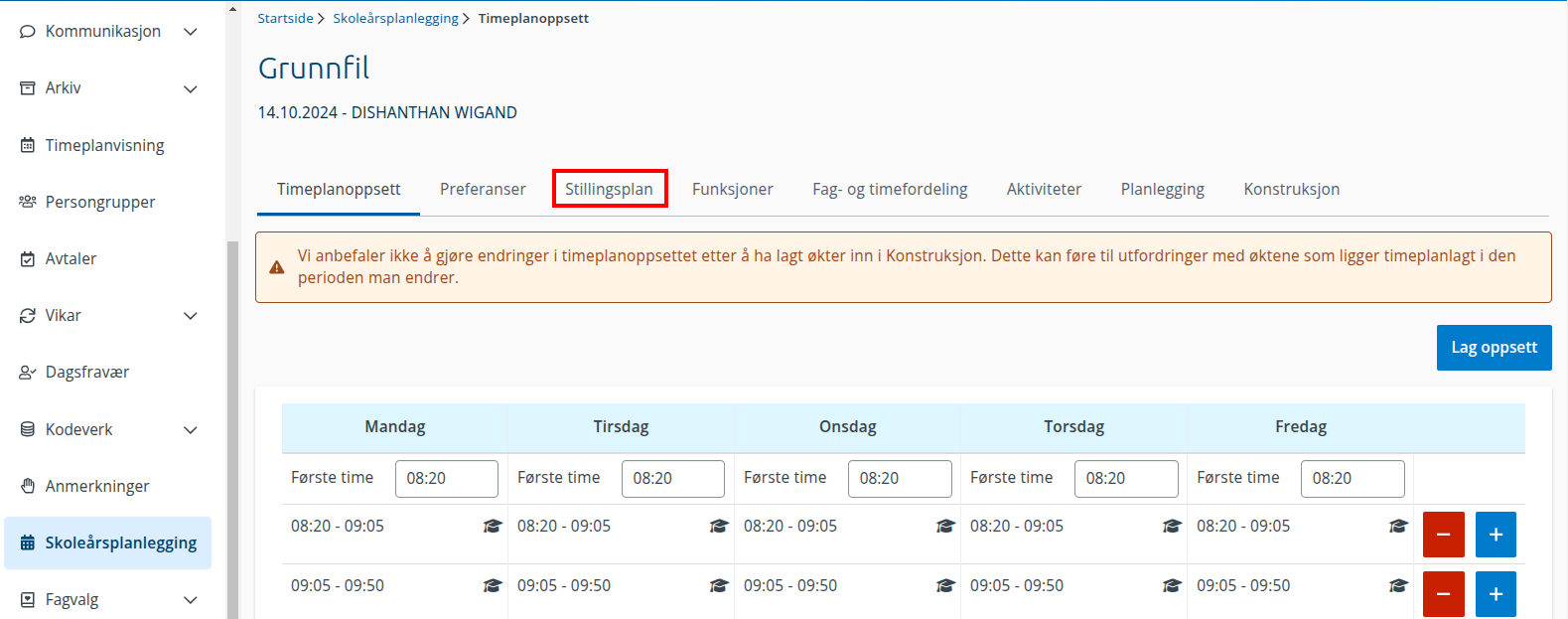The height and width of the screenshot is (619, 1568).
Task: Click the Fagvalg icon in sidebar
Action: (x=28, y=599)
